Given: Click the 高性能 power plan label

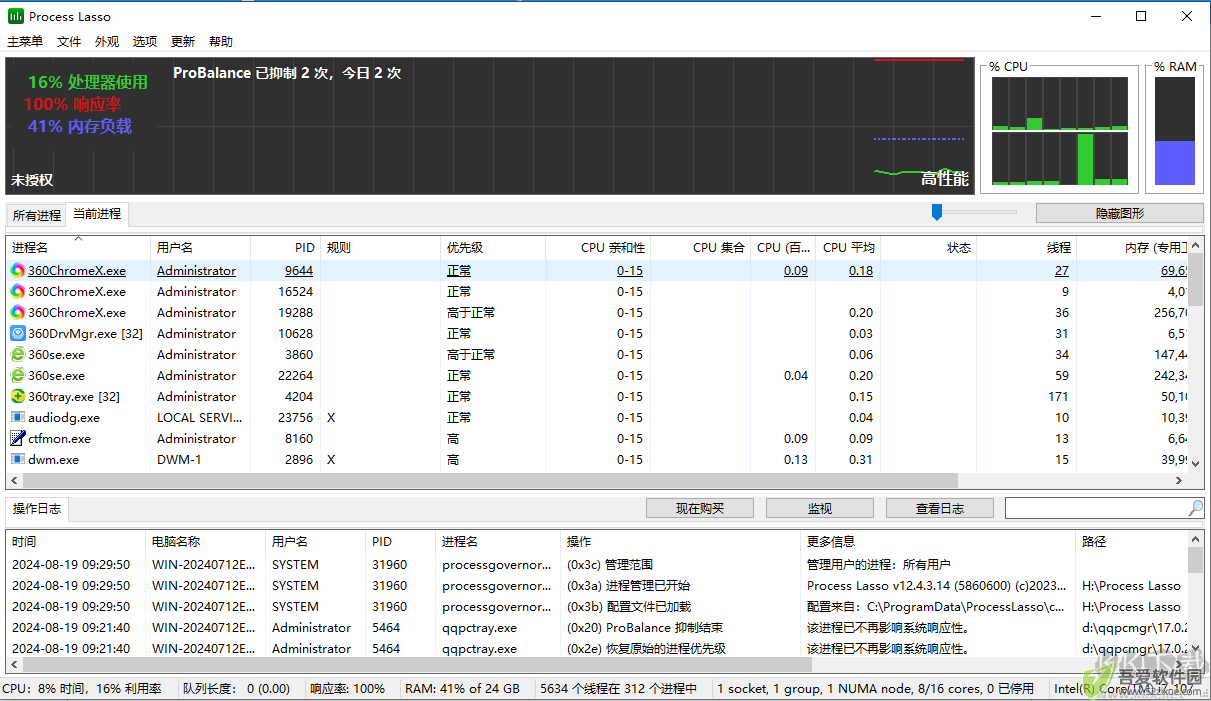Looking at the screenshot, I should point(945,178).
